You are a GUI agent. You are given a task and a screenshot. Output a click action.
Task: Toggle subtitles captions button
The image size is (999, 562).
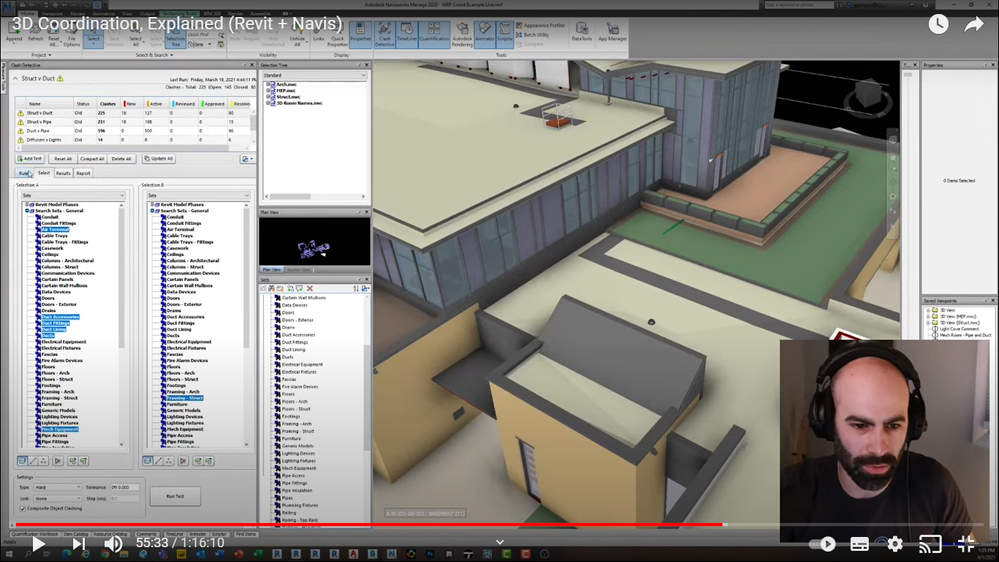859,544
